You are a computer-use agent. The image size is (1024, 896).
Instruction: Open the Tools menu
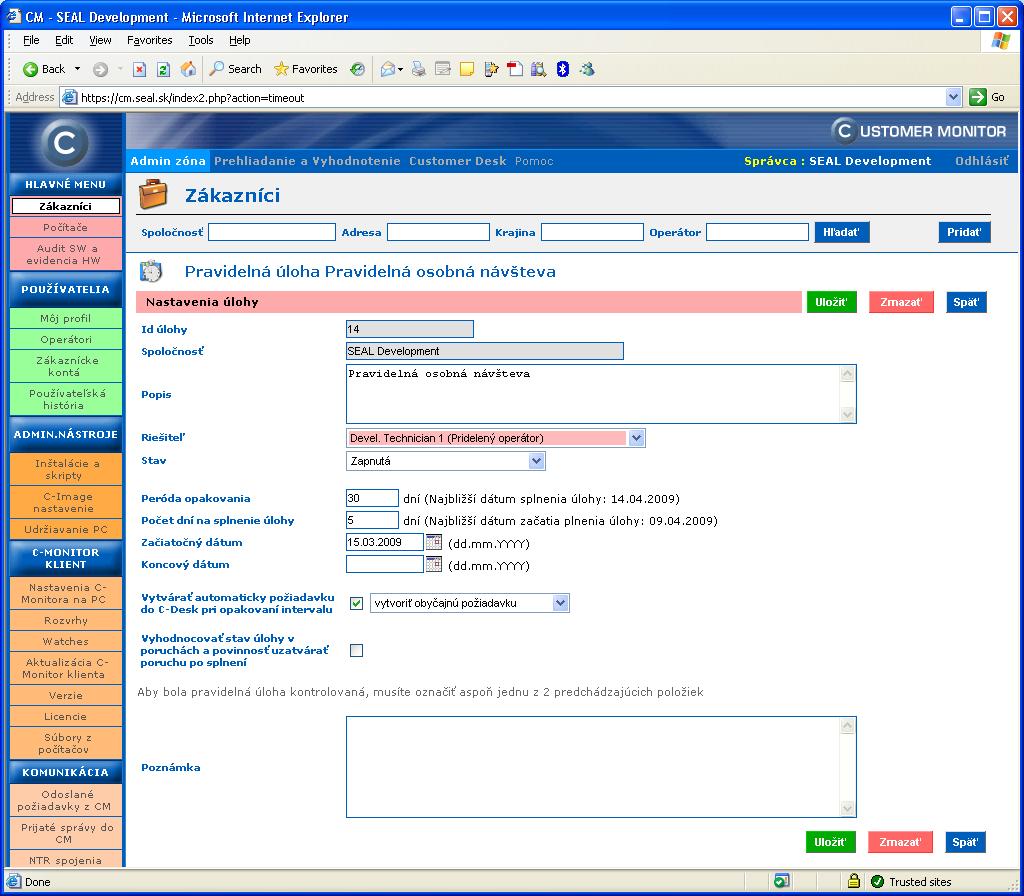click(x=200, y=40)
